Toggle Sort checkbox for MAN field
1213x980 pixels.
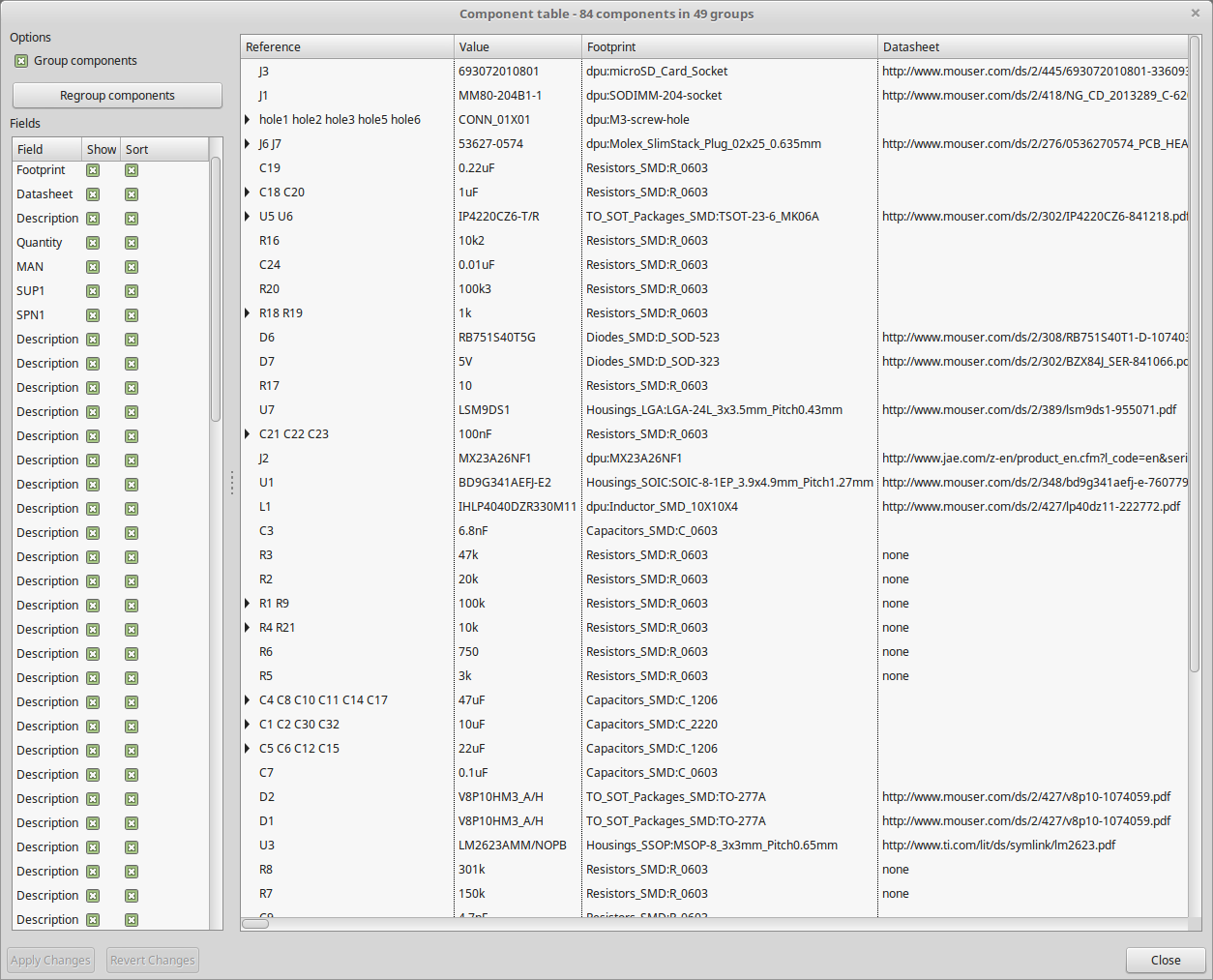[132, 267]
